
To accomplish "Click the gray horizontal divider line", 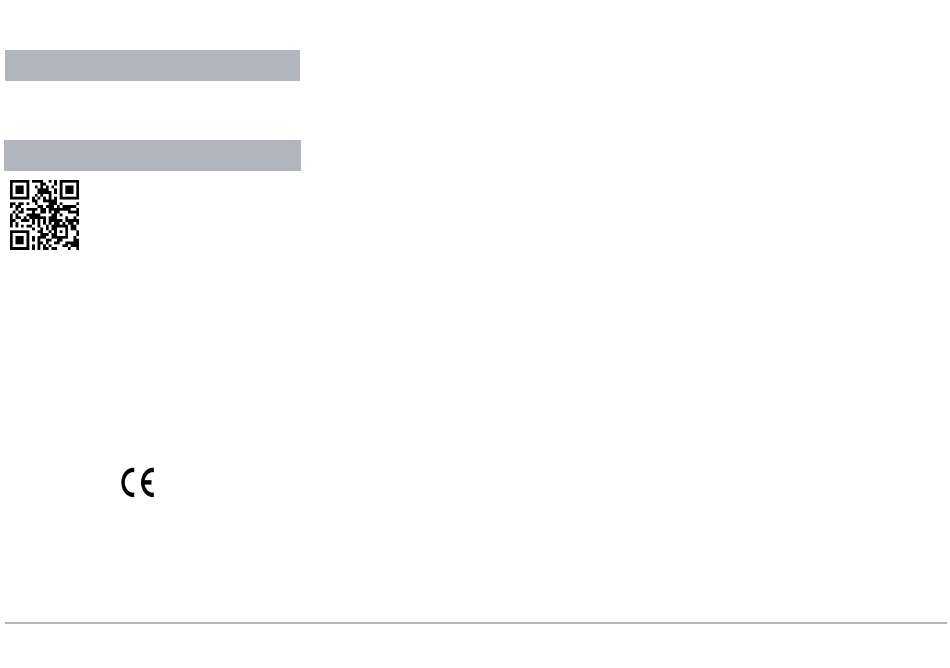I will tap(476, 623).
